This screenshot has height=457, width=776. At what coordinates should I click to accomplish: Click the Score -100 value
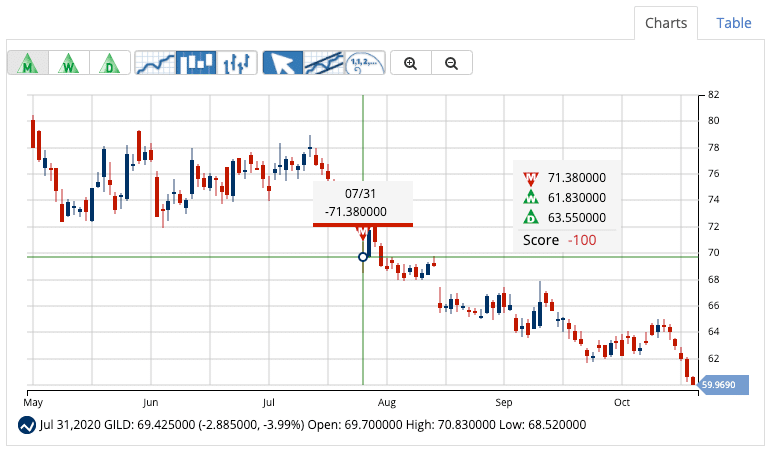click(x=582, y=240)
